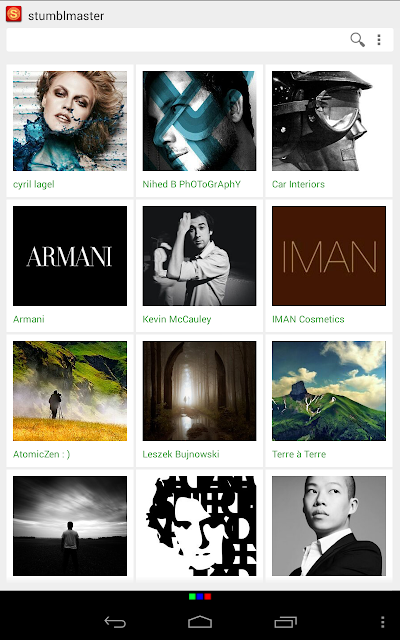Open the cyril lagel link
The image size is (400, 640).
pos(33,184)
